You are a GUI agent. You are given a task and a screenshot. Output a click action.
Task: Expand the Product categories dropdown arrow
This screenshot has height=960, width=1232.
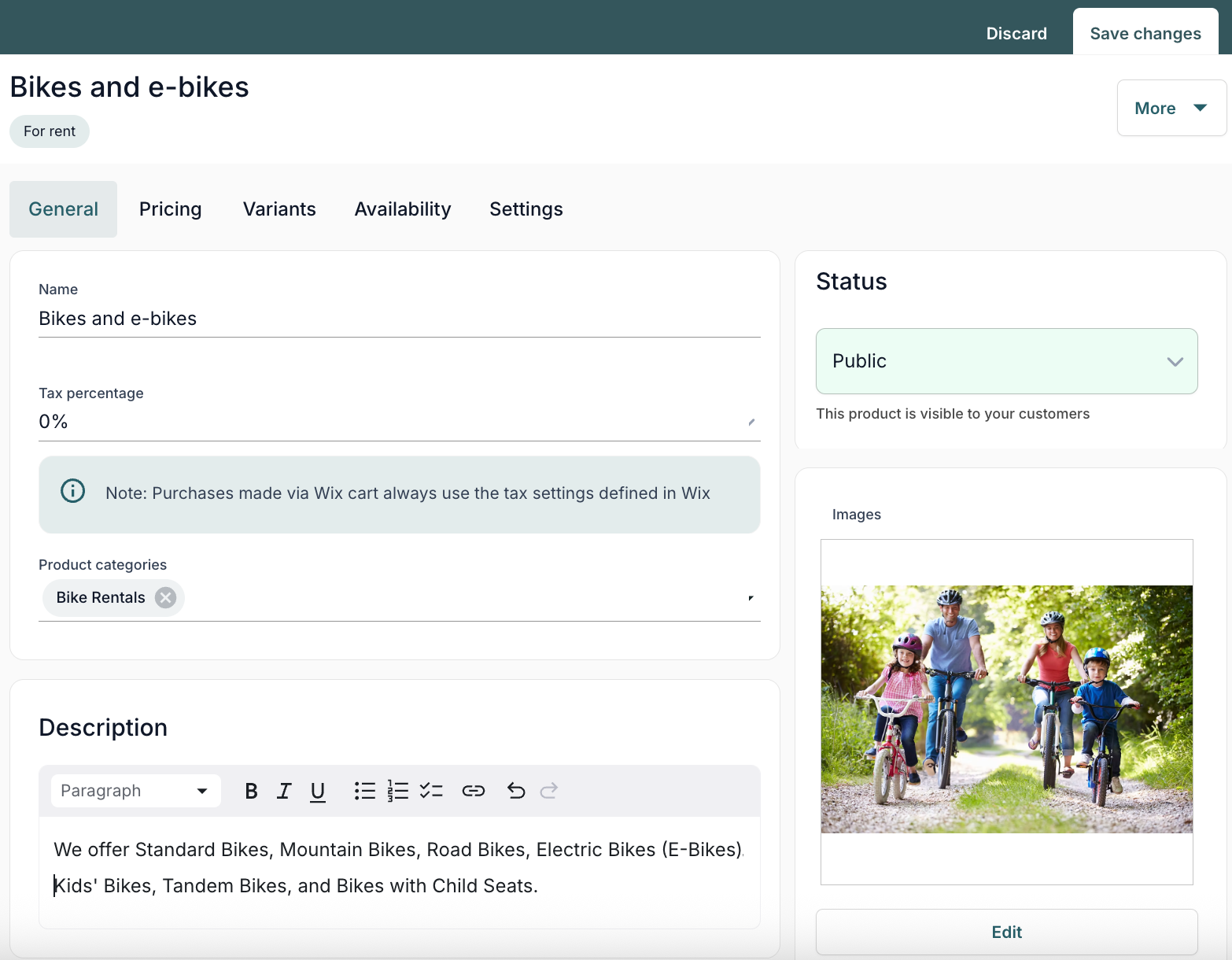point(751,598)
